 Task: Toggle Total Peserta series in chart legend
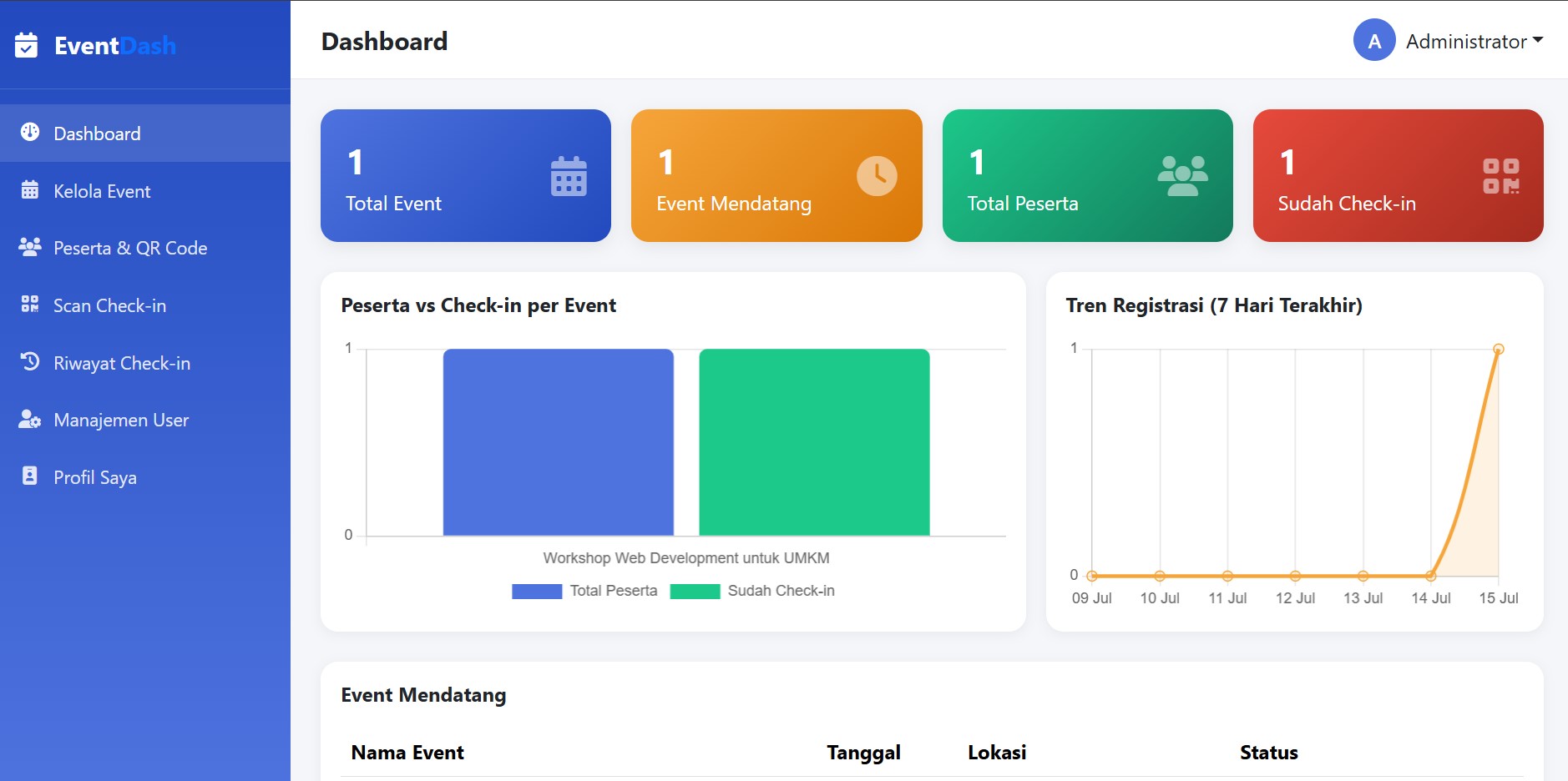[x=584, y=591]
